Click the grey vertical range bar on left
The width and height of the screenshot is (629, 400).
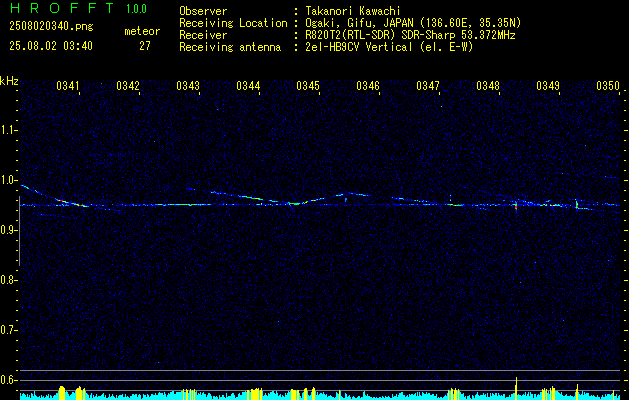[x=19, y=231]
